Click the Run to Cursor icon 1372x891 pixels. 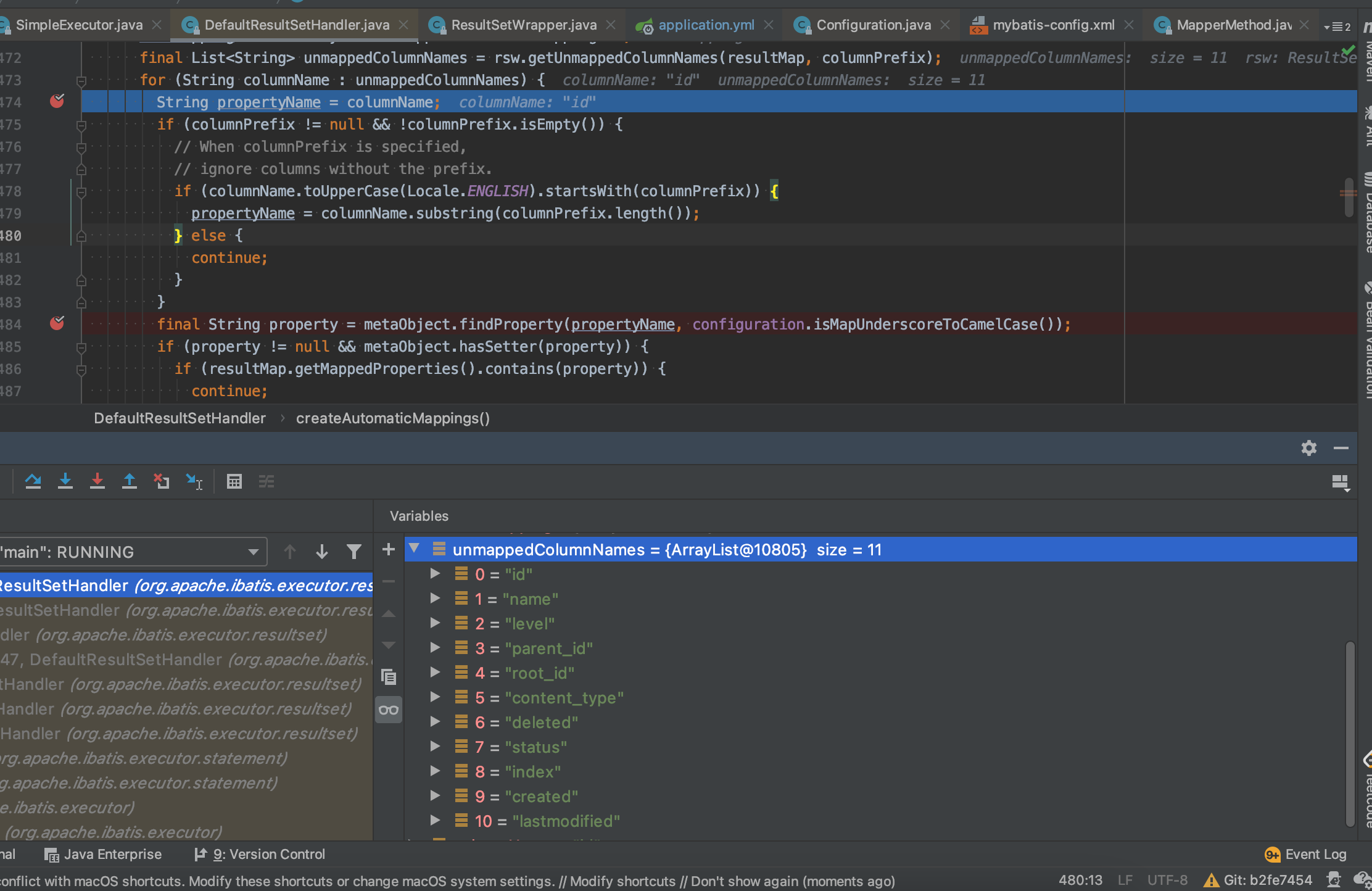point(194,481)
